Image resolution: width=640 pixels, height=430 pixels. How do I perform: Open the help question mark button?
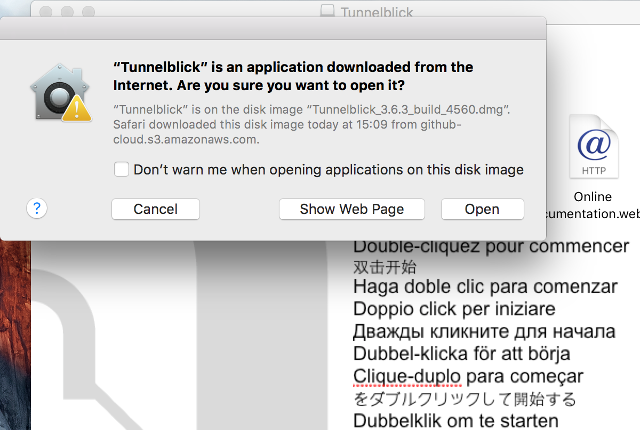point(37,208)
